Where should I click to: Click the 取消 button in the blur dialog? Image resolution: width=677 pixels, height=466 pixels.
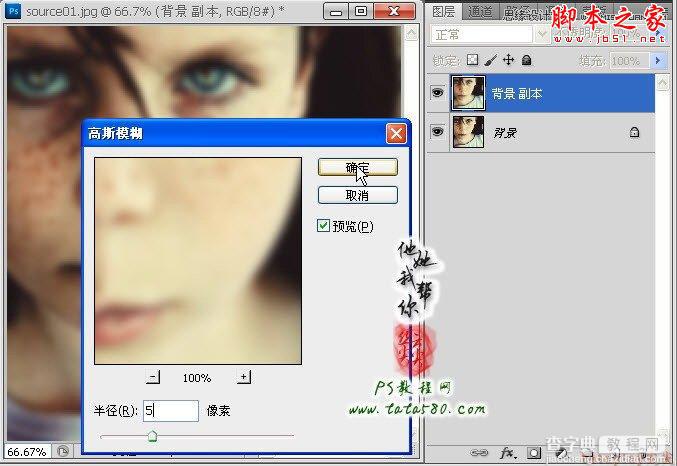coord(357,195)
